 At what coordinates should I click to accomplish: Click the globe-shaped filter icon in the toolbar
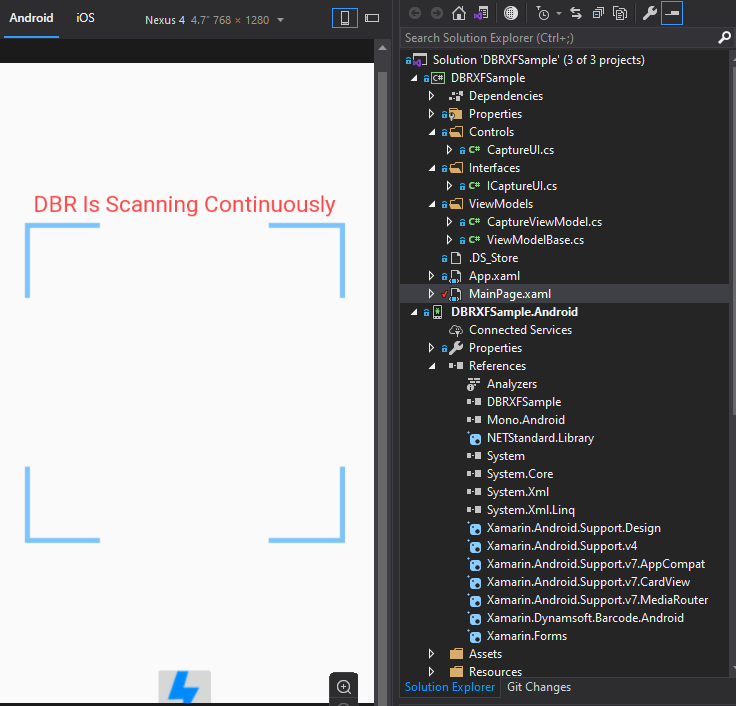511,13
